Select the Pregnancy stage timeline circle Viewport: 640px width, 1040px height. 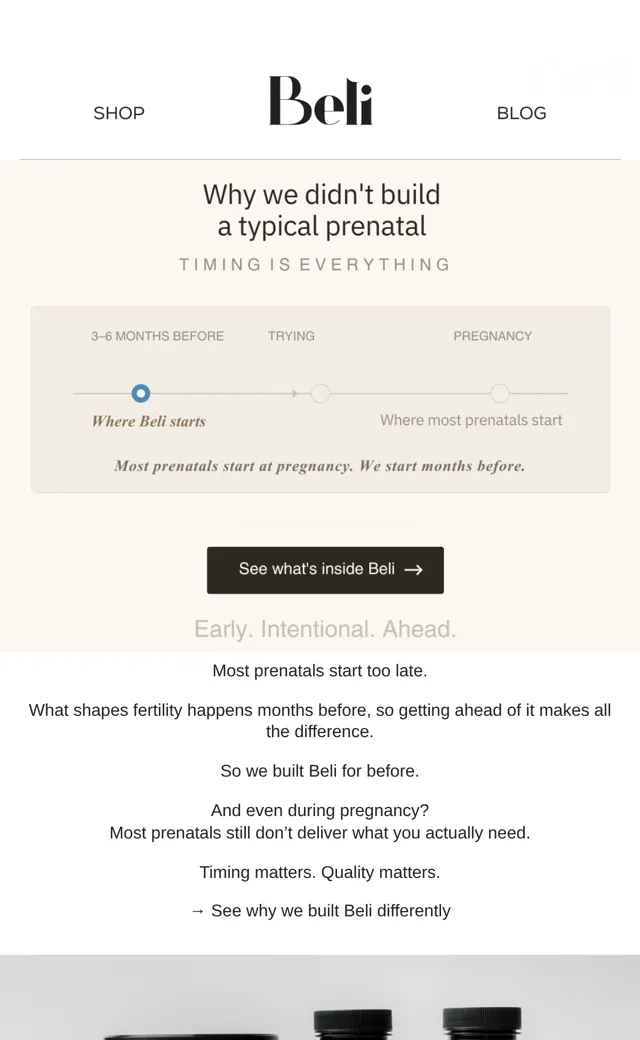(x=500, y=393)
